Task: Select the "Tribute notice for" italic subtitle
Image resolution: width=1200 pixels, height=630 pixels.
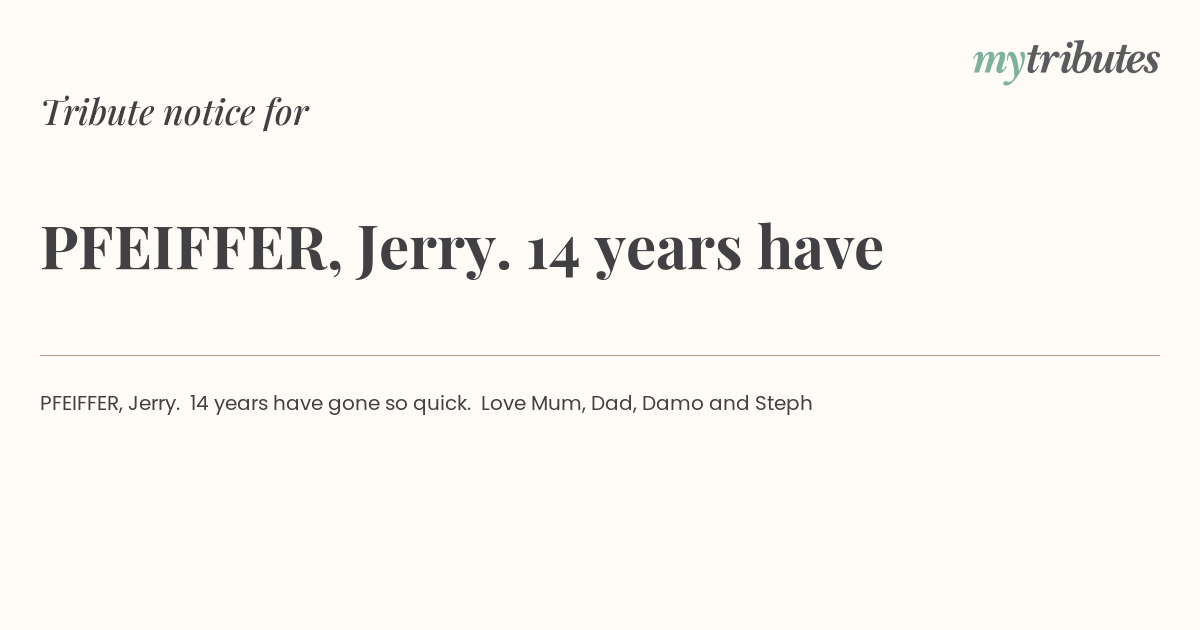Action: [x=175, y=112]
